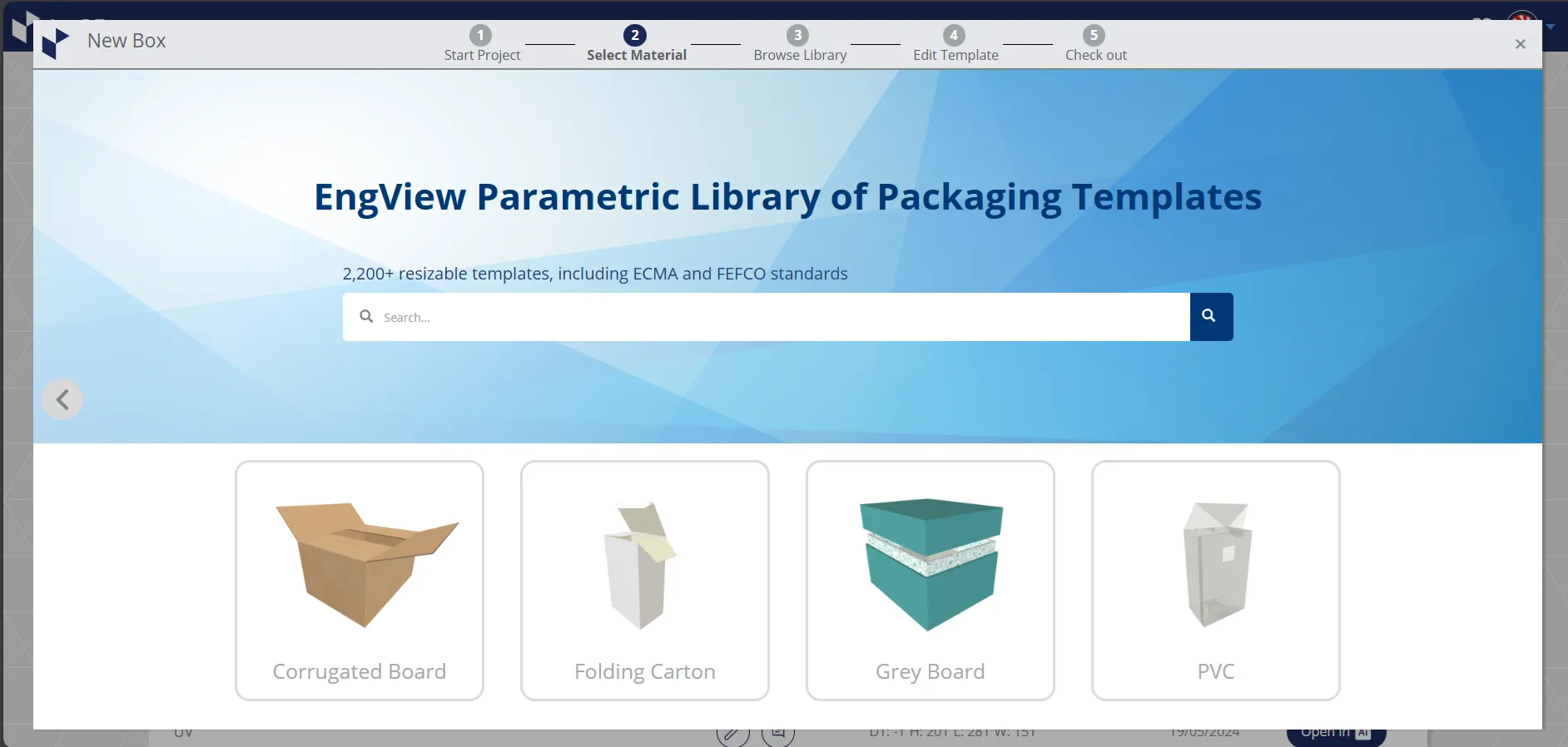Open step 4 Edit Template
1568x747 pixels.
click(955, 44)
